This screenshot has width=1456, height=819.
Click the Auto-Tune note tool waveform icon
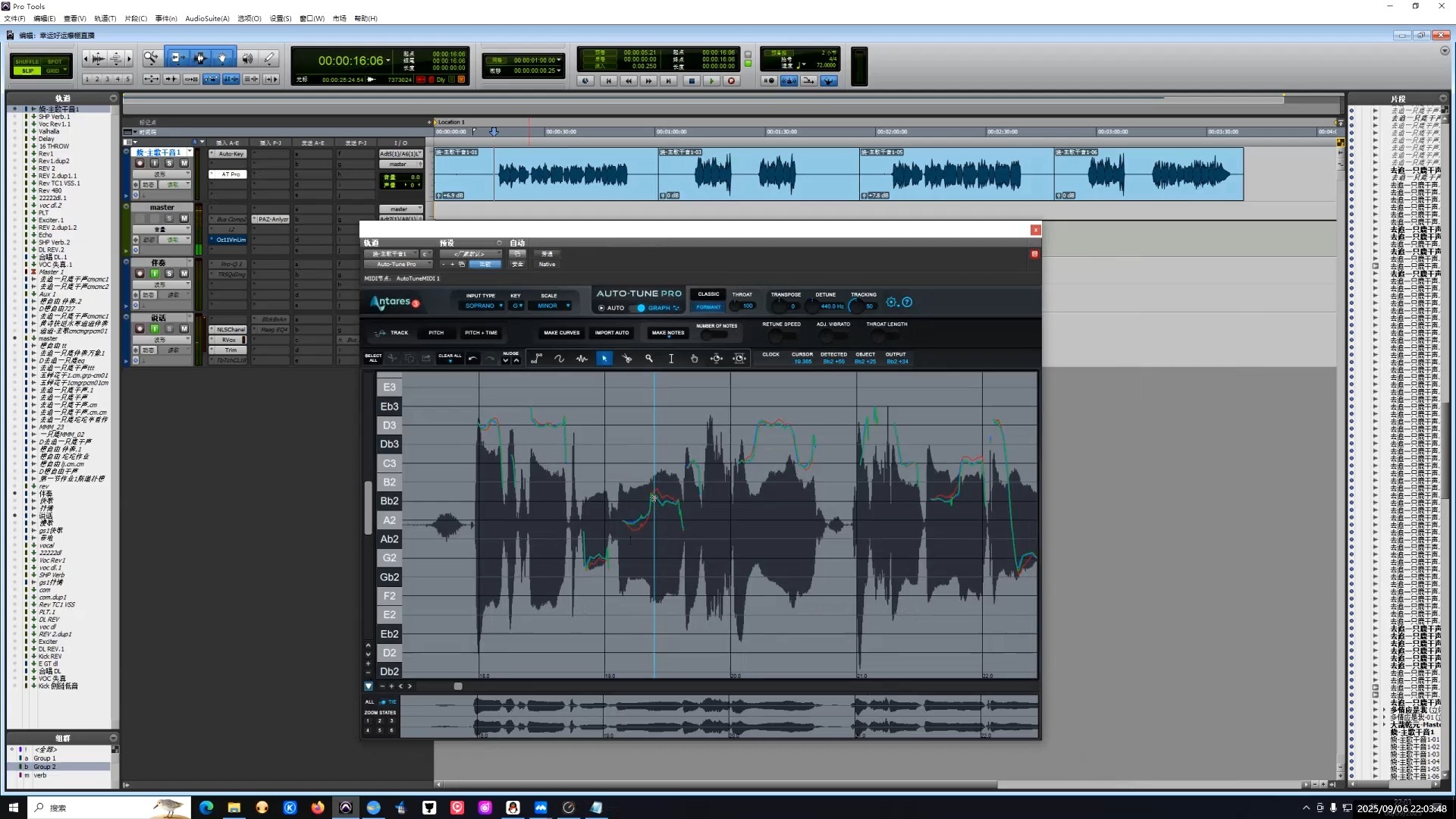[x=582, y=359]
